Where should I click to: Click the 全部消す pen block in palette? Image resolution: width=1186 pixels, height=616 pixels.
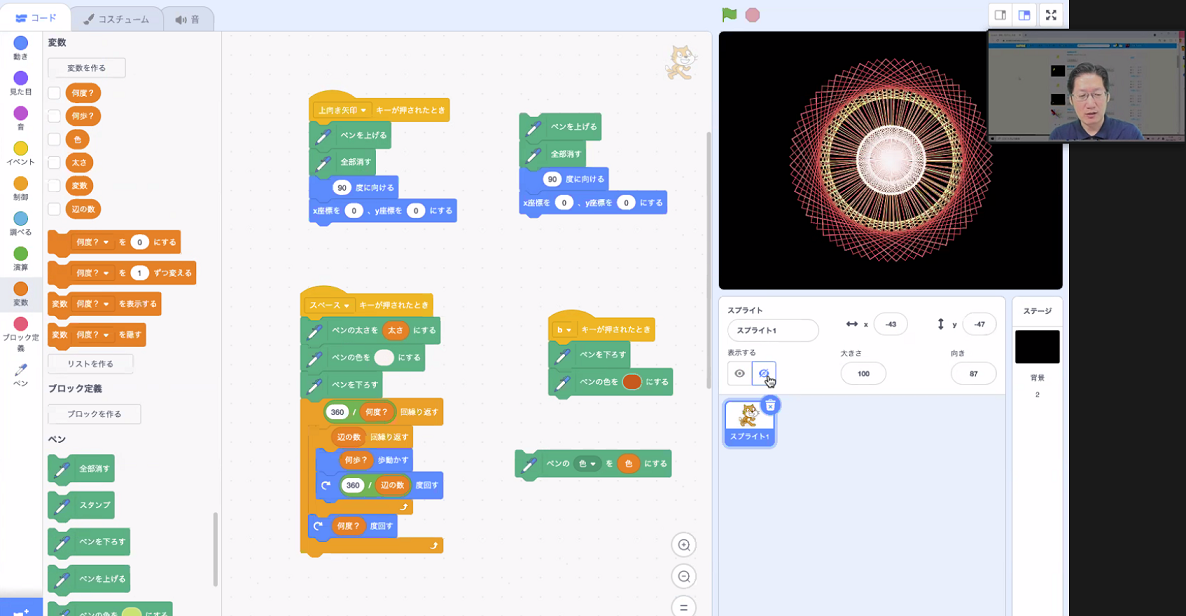pos(81,469)
